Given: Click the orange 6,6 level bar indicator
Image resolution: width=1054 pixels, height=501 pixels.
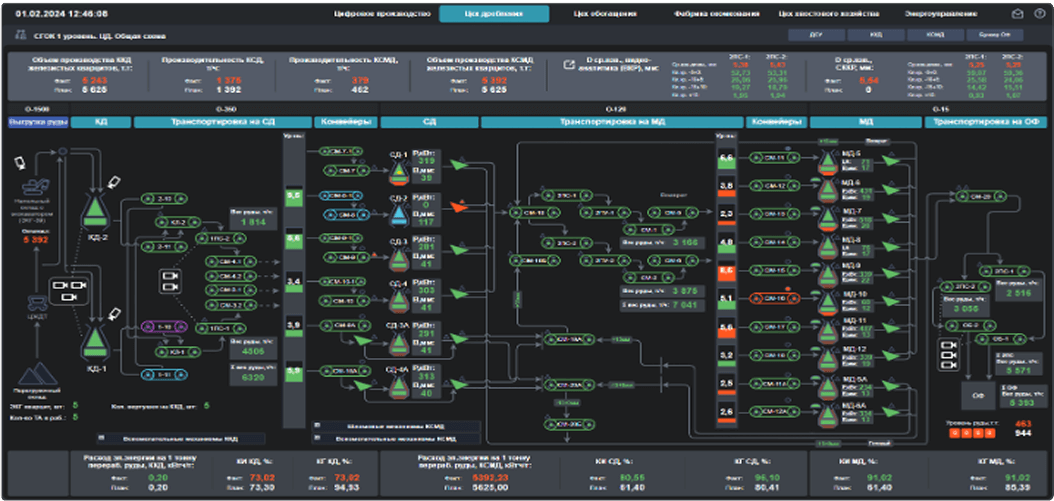Looking at the screenshot, I should pyautogui.click(x=727, y=271).
